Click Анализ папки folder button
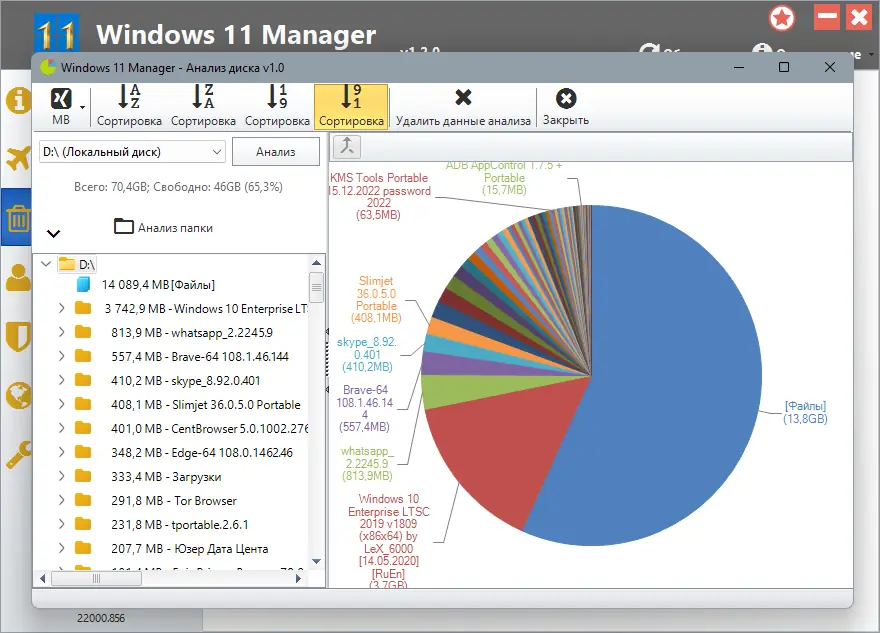 point(163,227)
